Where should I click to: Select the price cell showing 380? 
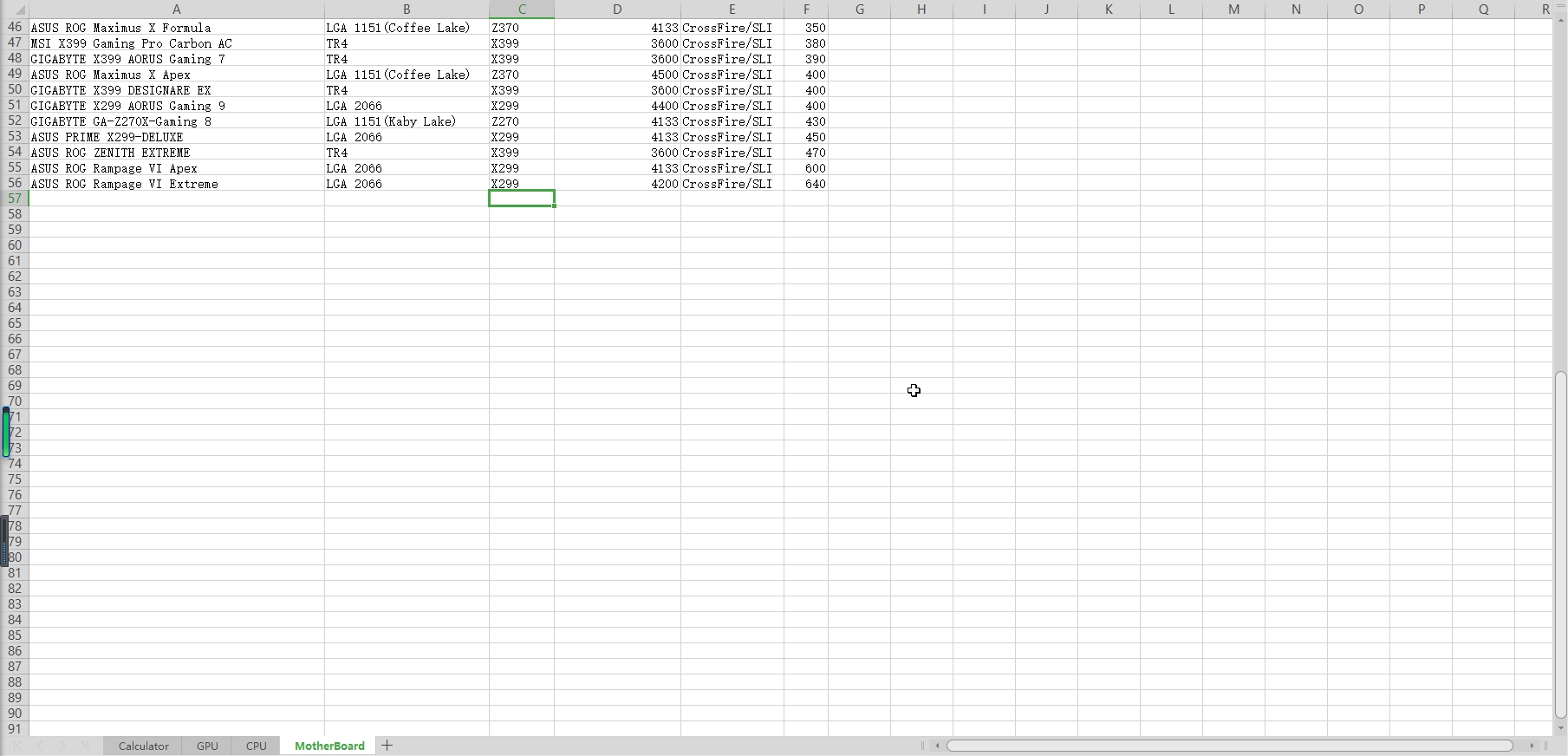click(806, 43)
